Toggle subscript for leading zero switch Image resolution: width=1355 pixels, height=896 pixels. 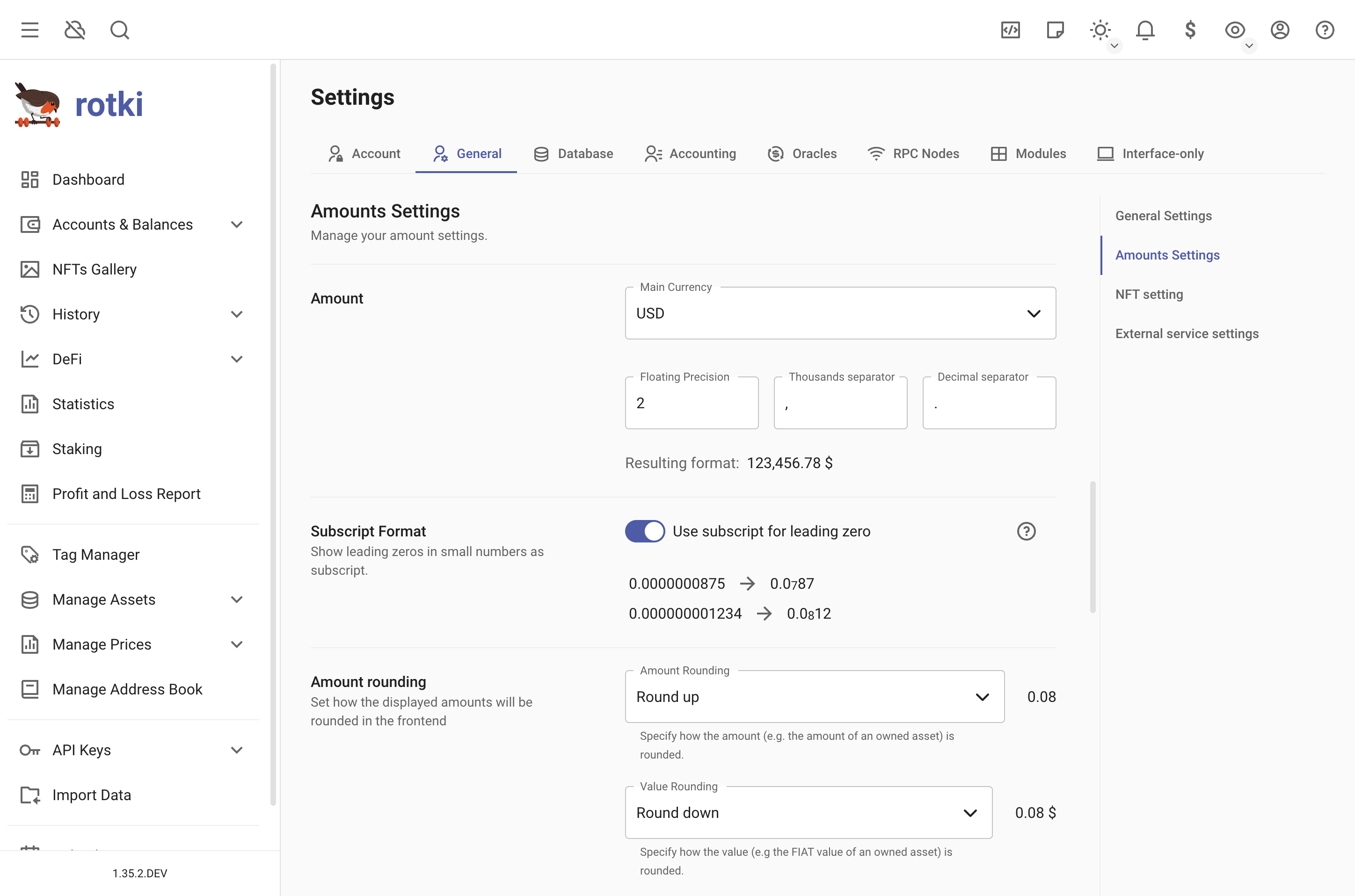[x=645, y=531]
